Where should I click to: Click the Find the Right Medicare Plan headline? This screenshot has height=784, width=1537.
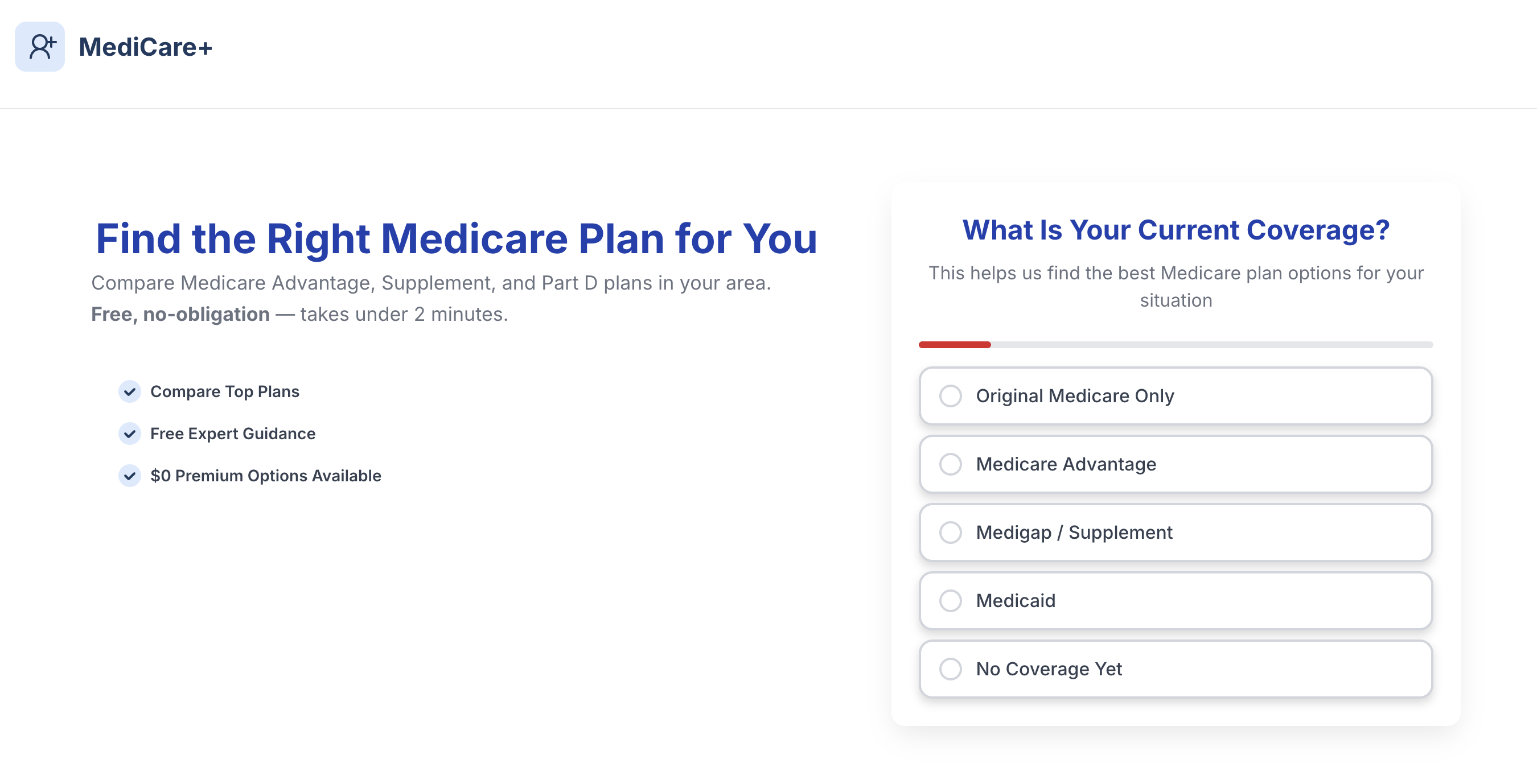click(x=457, y=238)
